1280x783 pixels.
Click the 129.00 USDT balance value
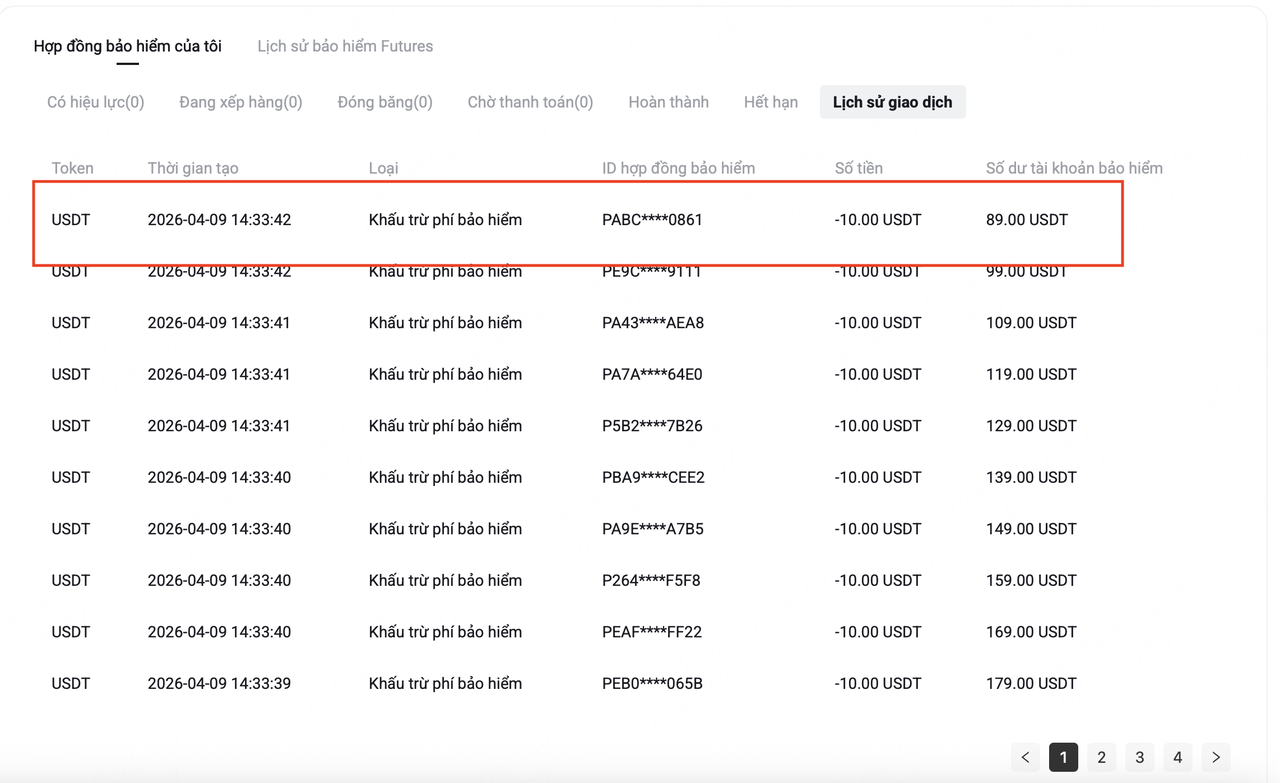[1031, 426]
